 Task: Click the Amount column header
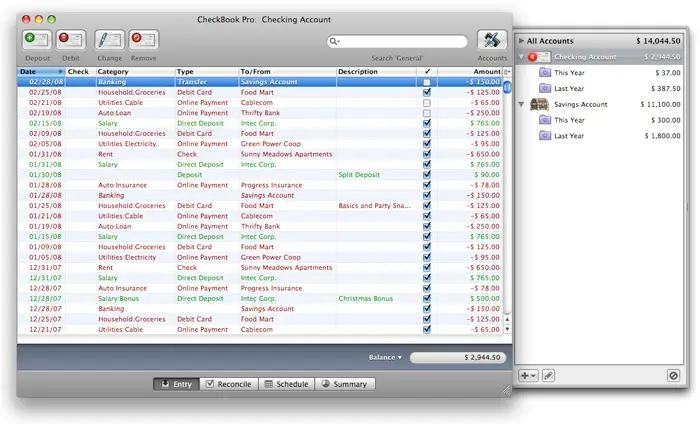470,71
